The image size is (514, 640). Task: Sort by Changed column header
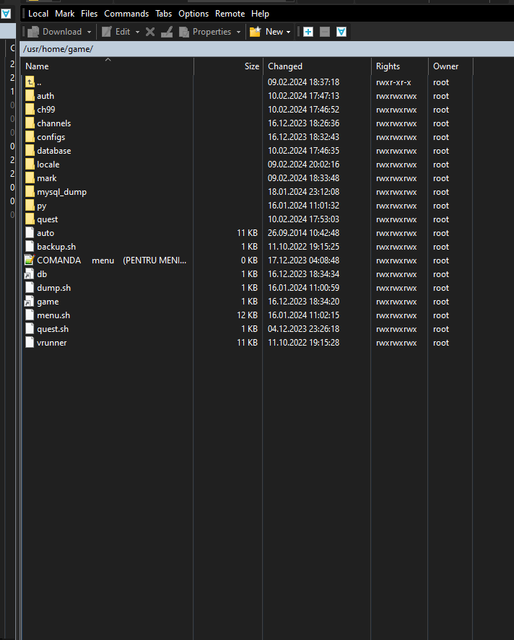pyautogui.click(x=317, y=67)
